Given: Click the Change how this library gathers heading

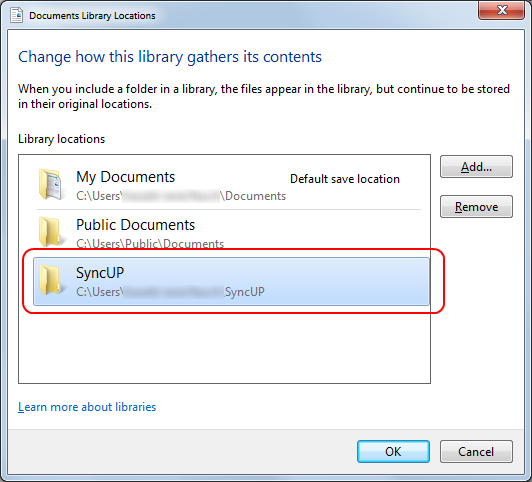Looking at the screenshot, I should pyautogui.click(x=170, y=57).
